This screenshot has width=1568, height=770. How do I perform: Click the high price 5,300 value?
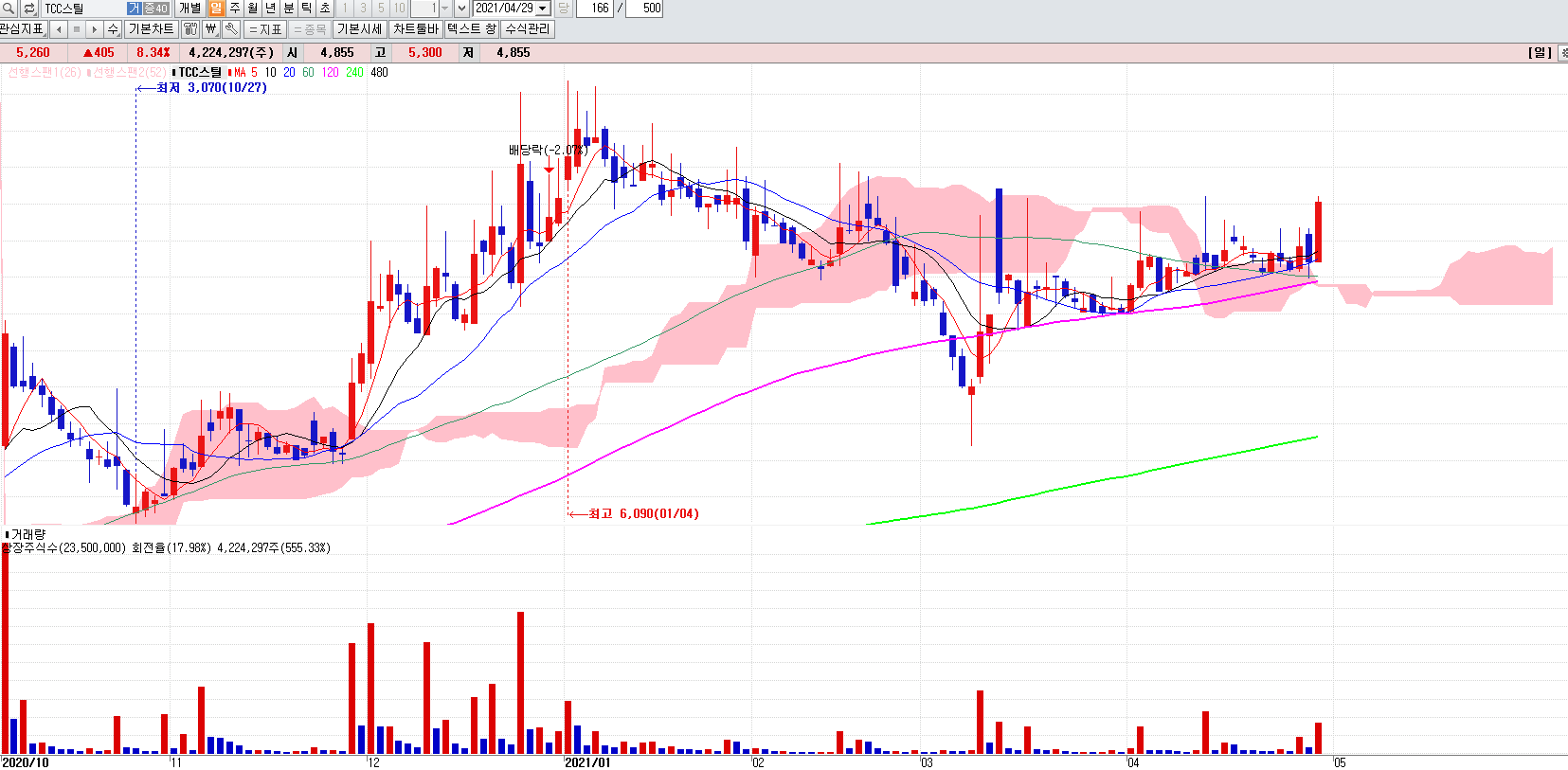click(x=425, y=53)
